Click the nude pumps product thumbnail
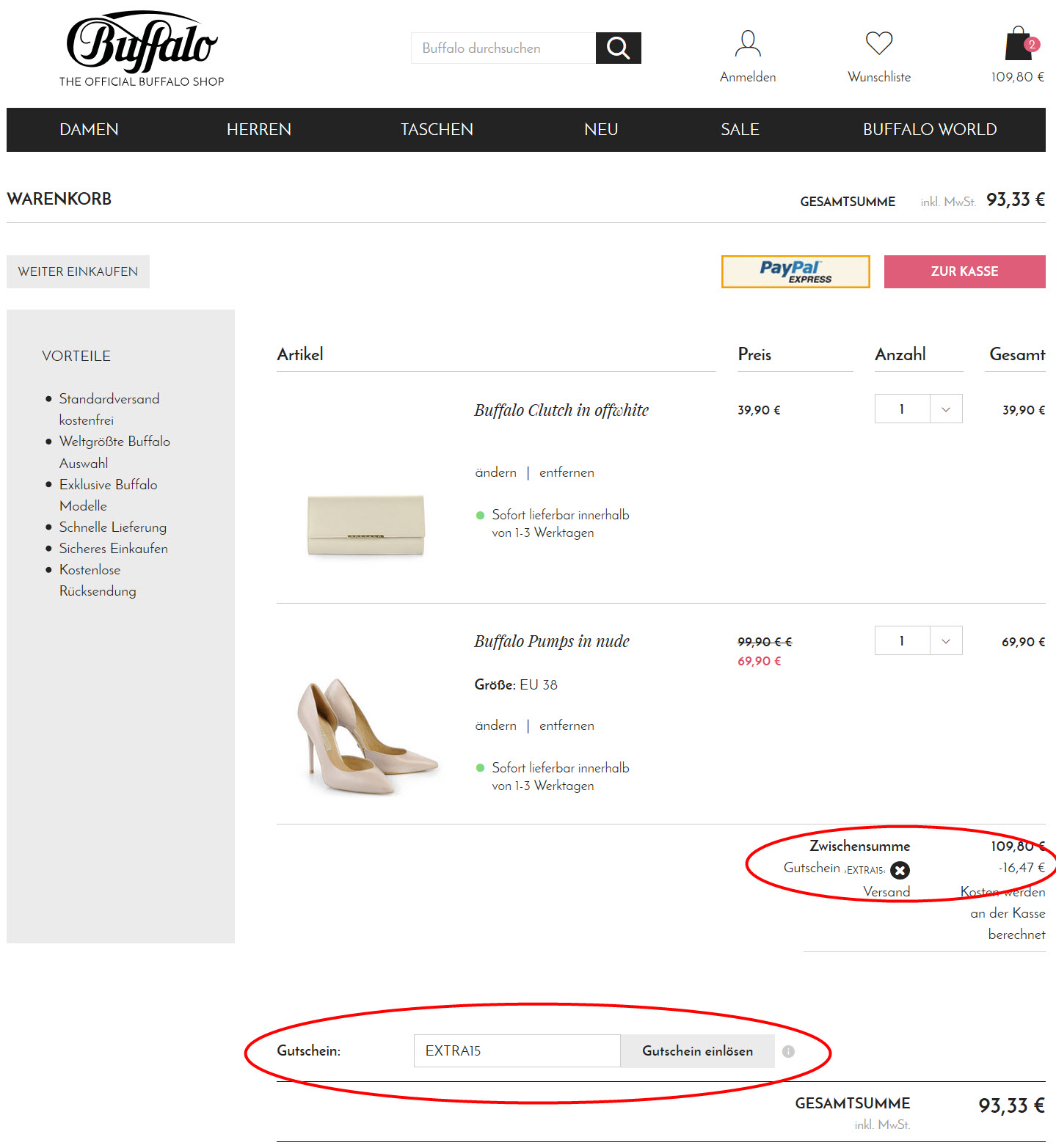Viewport: 1056px width, 1148px height. coord(367,736)
